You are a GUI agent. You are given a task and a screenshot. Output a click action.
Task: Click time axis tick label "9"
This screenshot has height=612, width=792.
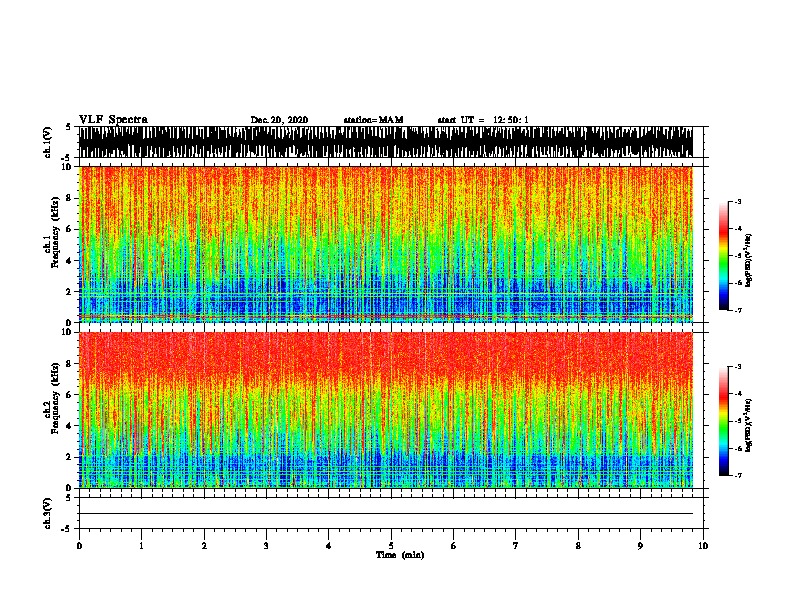tap(640, 546)
